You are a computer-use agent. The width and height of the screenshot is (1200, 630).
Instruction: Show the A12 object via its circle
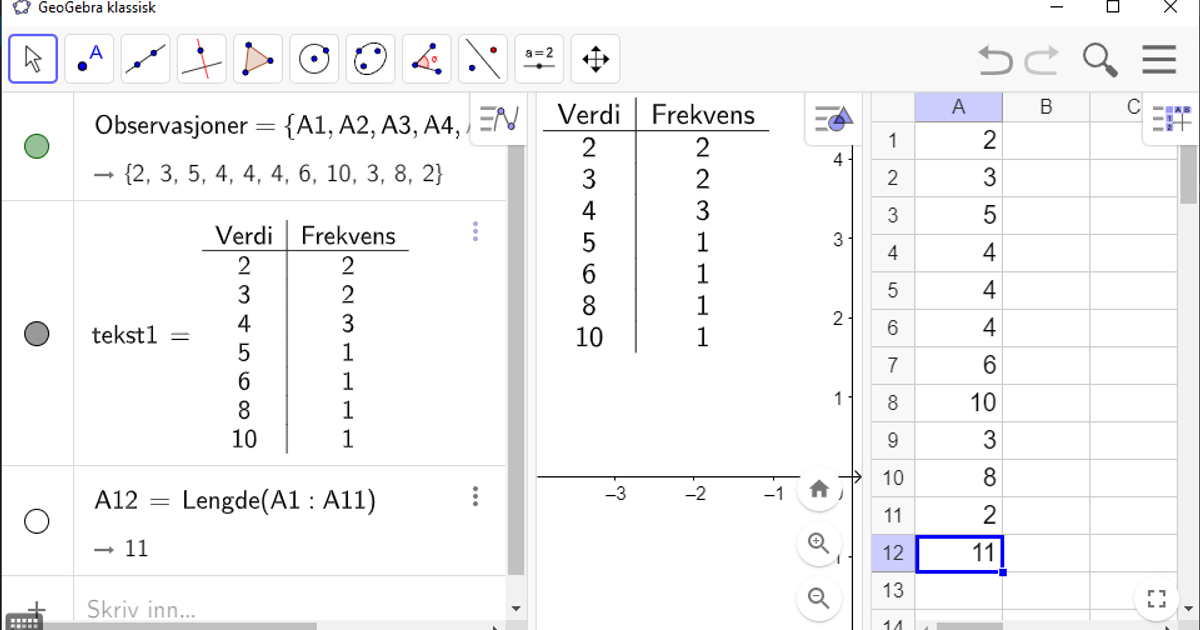click(x=37, y=521)
